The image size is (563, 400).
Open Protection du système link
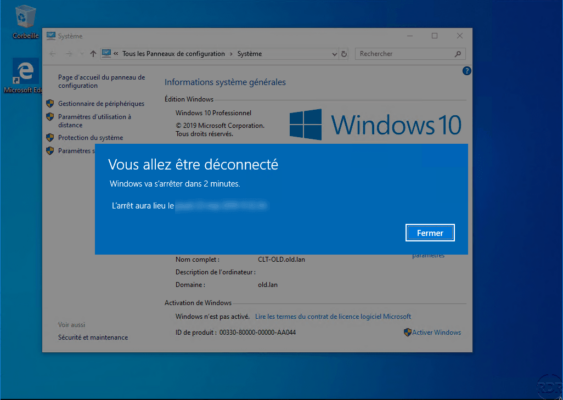click(90, 138)
